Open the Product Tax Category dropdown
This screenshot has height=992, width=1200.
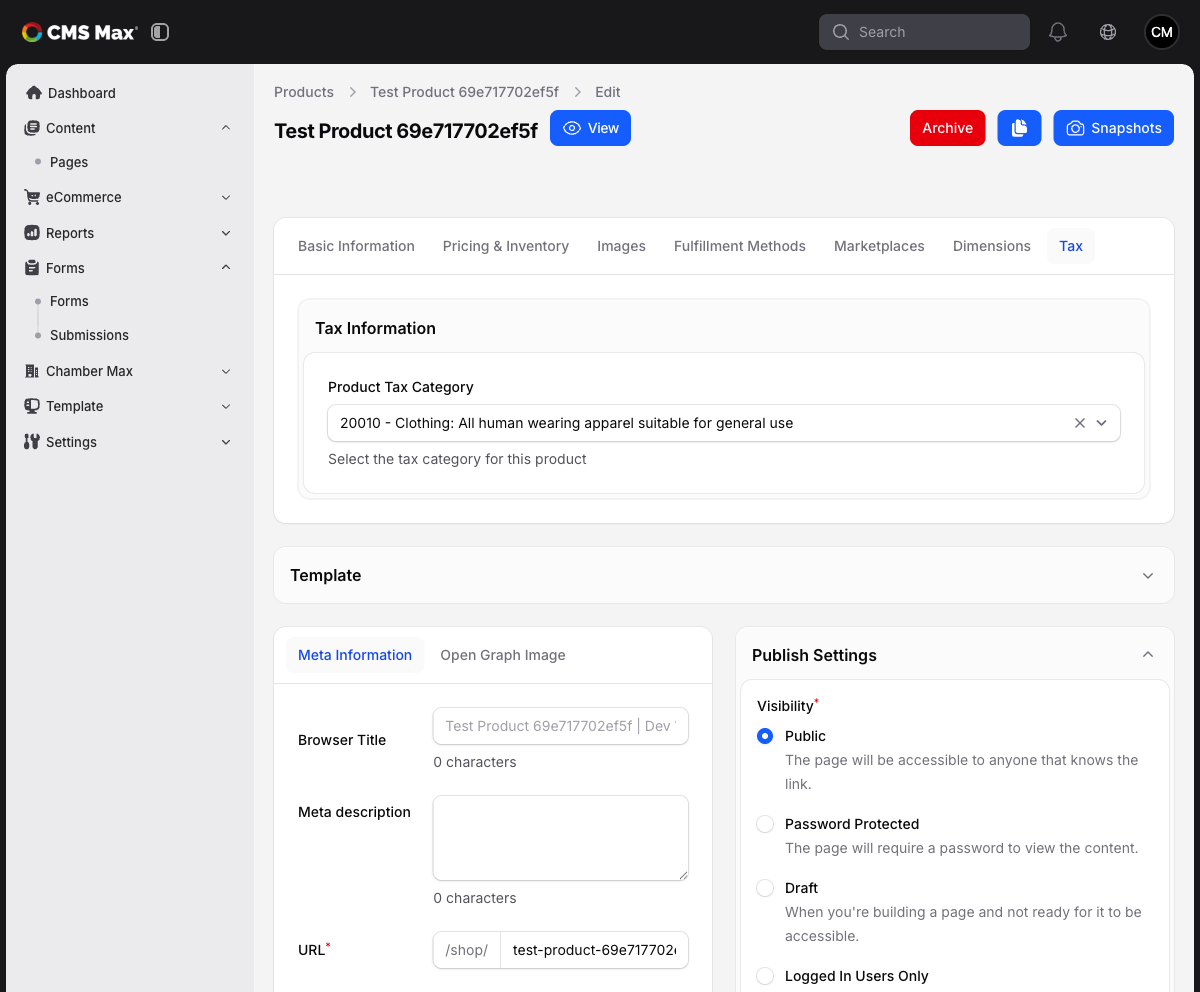pos(724,423)
